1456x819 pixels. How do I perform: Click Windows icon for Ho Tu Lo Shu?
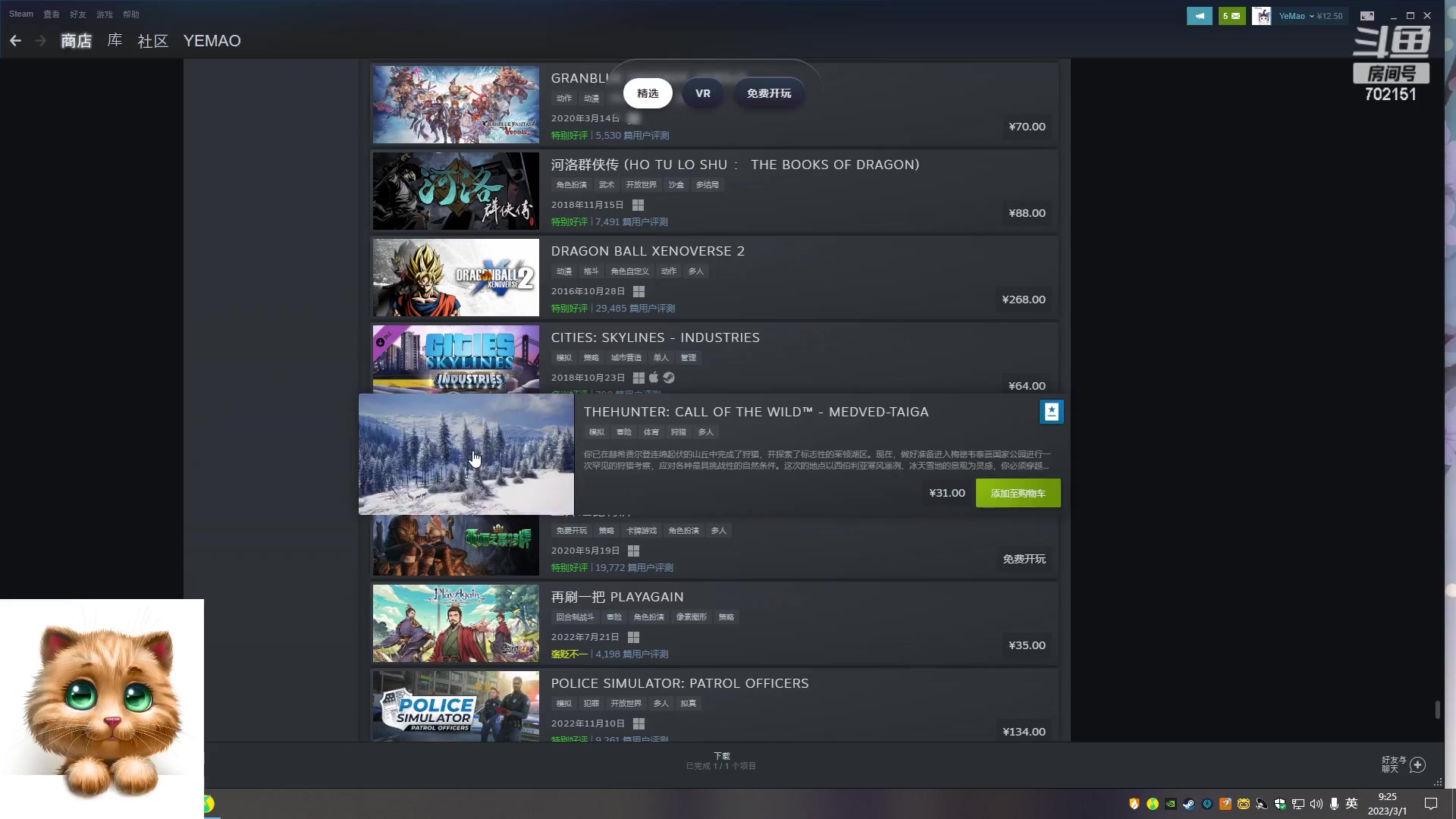coord(638,206)
